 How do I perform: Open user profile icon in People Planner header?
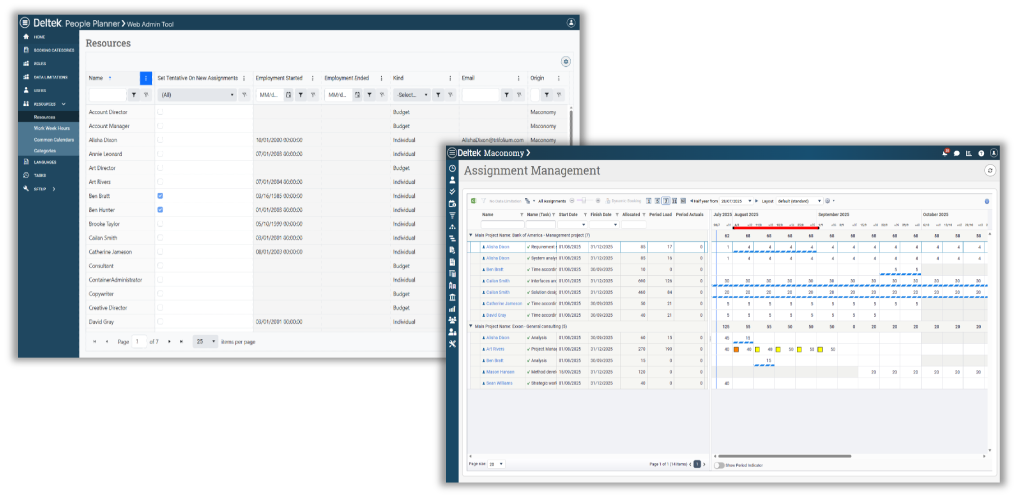tap(571, 23)
